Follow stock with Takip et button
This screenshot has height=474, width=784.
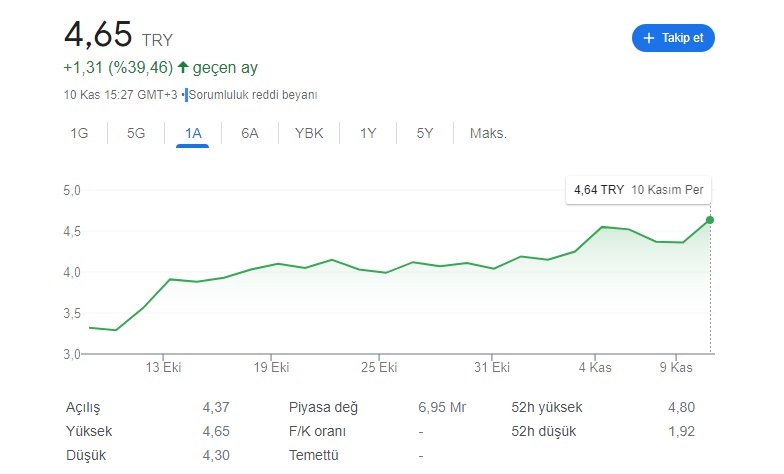point(673,38)
